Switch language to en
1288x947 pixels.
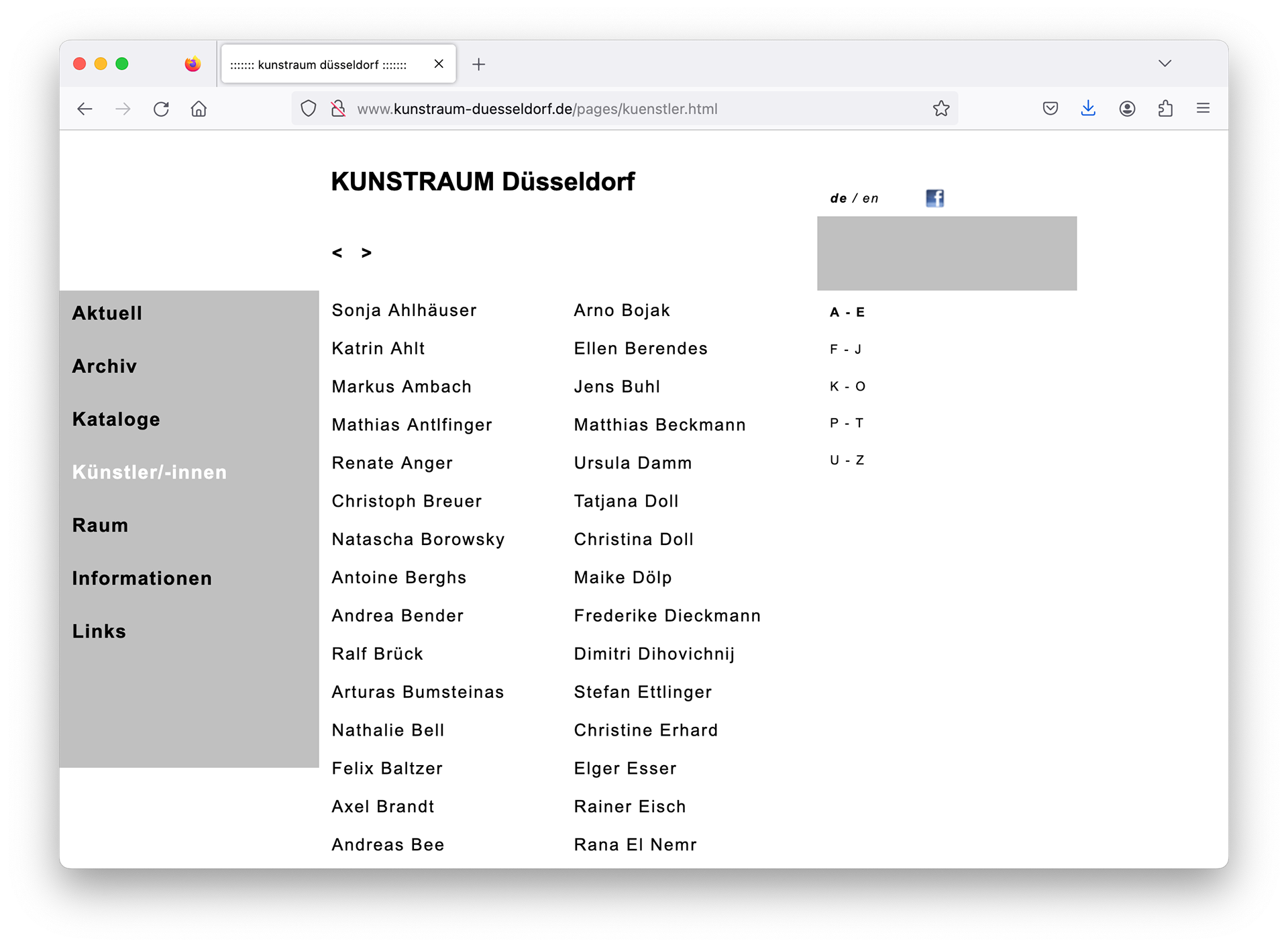pyautogui.click(x=871, y=199)
